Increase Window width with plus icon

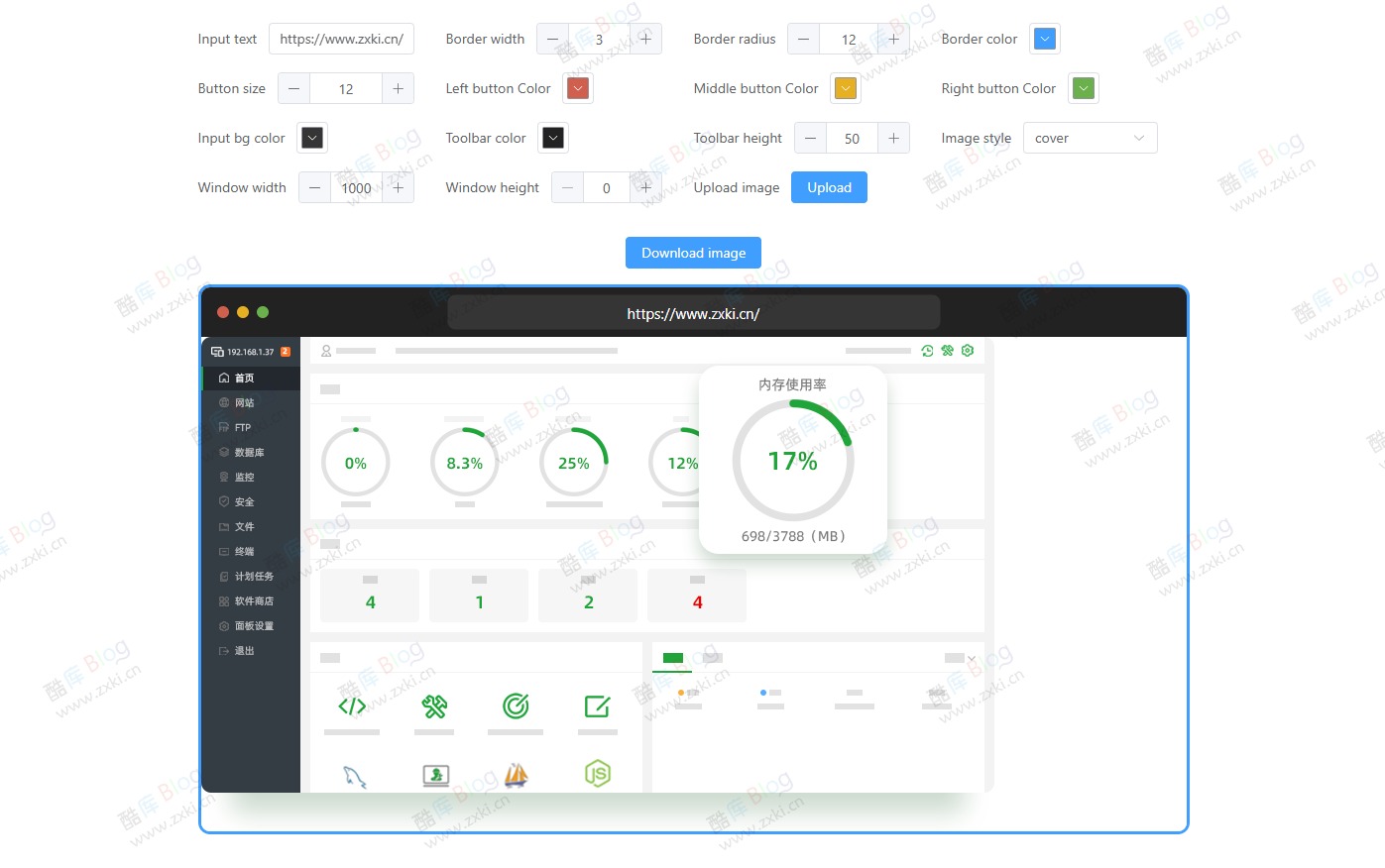[398, 187]
